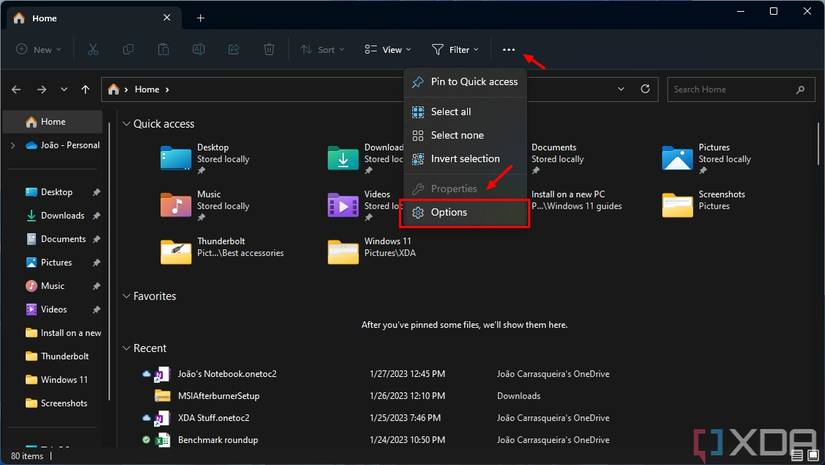Choose Select all in the menu
Viewport: 825px width, 465px height.
451,112
